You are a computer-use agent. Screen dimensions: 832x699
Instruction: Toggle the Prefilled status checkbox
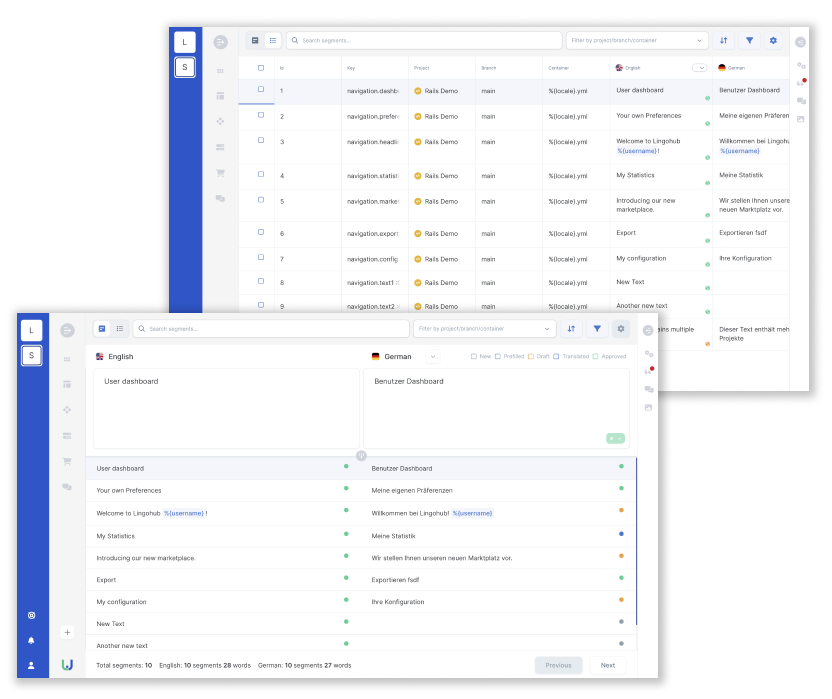(x=498, y=357)
